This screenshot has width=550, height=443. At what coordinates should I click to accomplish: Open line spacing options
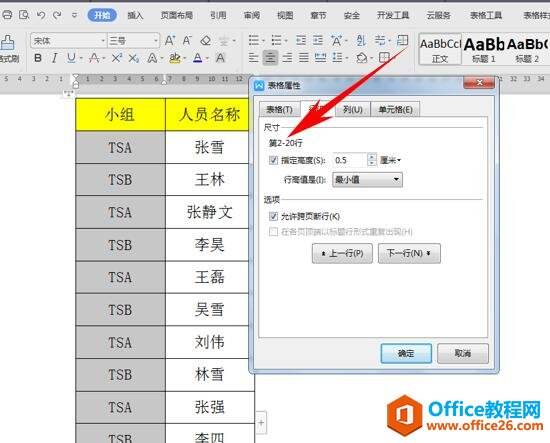point(337,58)
